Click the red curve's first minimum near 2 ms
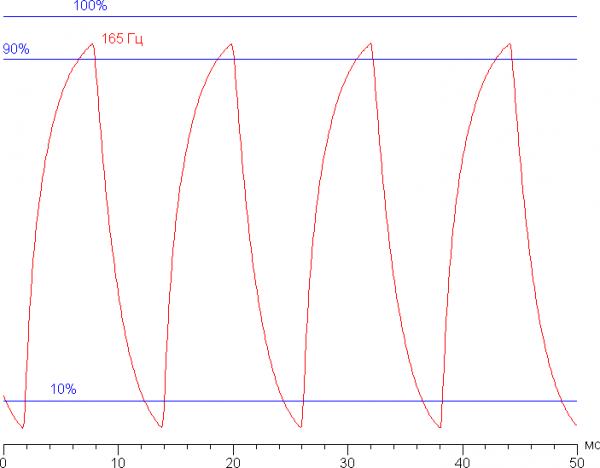Screen dimensions: 600x468 [x=24, y=428]
